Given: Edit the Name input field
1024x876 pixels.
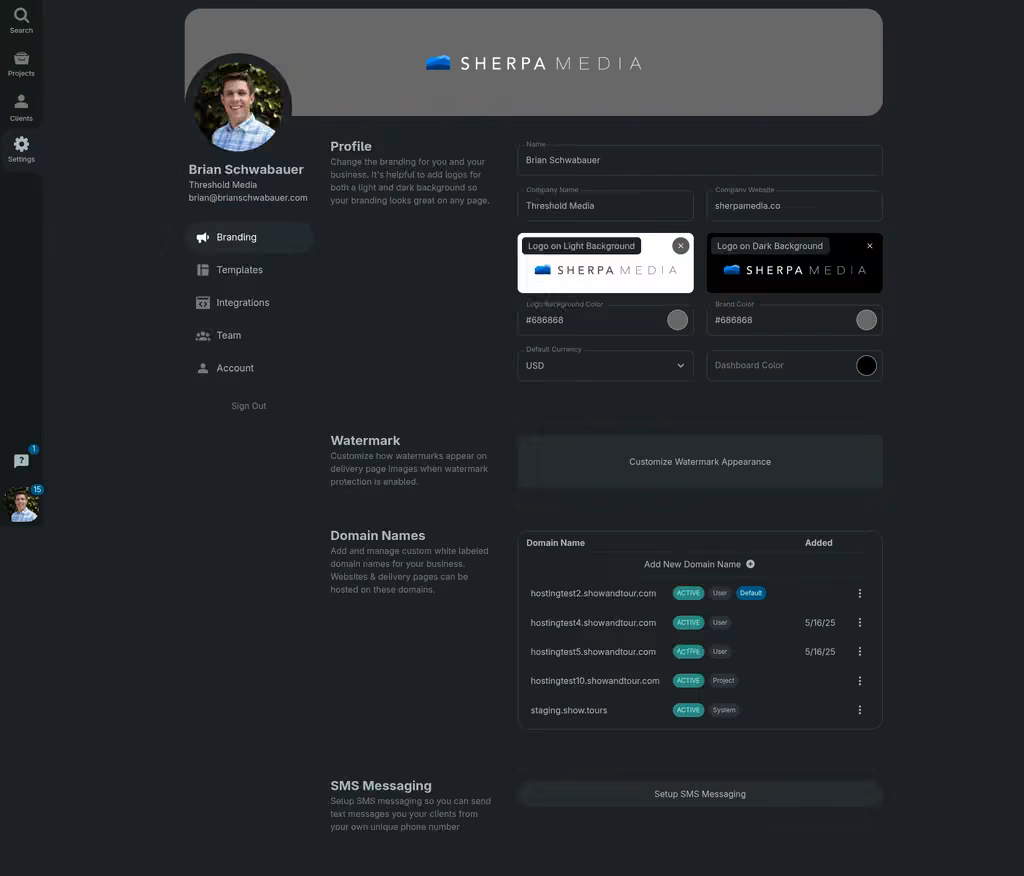Looking at the screenshot, I should (699, 160).
